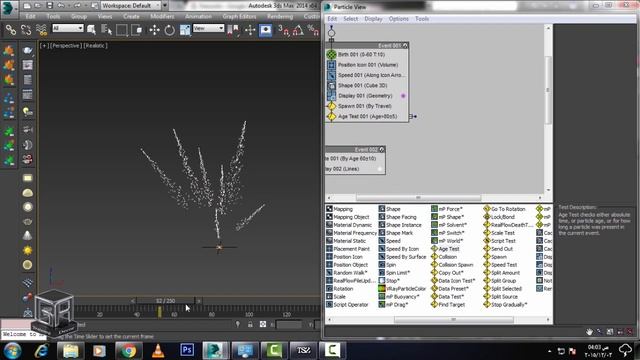Click Rectangular Selection Region tool

[x=122, y=30]
